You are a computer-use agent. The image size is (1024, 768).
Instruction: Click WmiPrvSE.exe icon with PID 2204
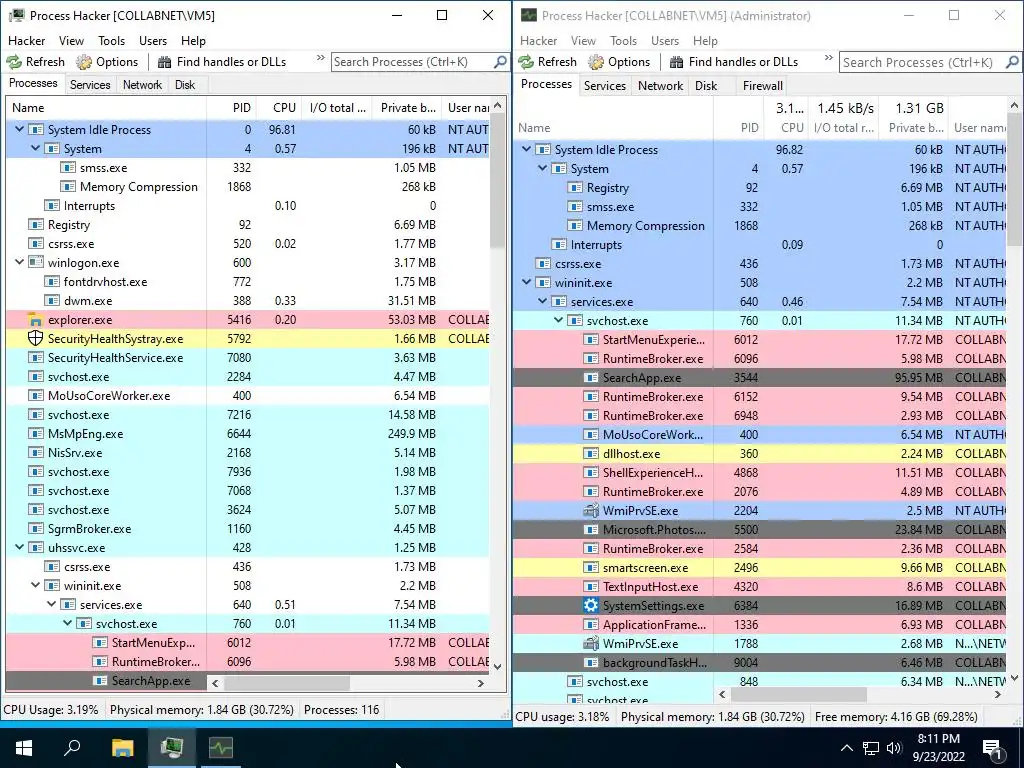pyautogui.click(x=591, y=511)
